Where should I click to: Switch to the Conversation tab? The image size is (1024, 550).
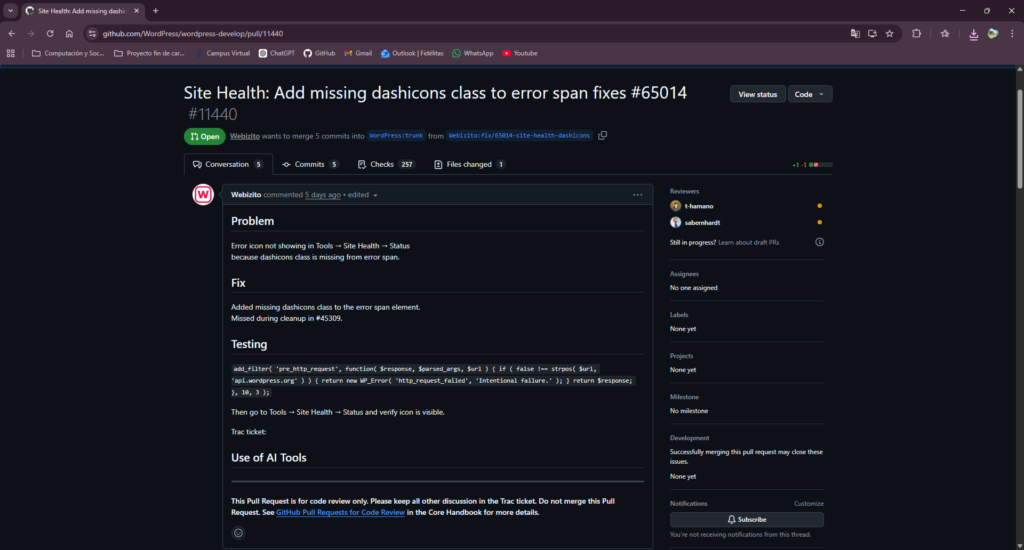[228, 165]
